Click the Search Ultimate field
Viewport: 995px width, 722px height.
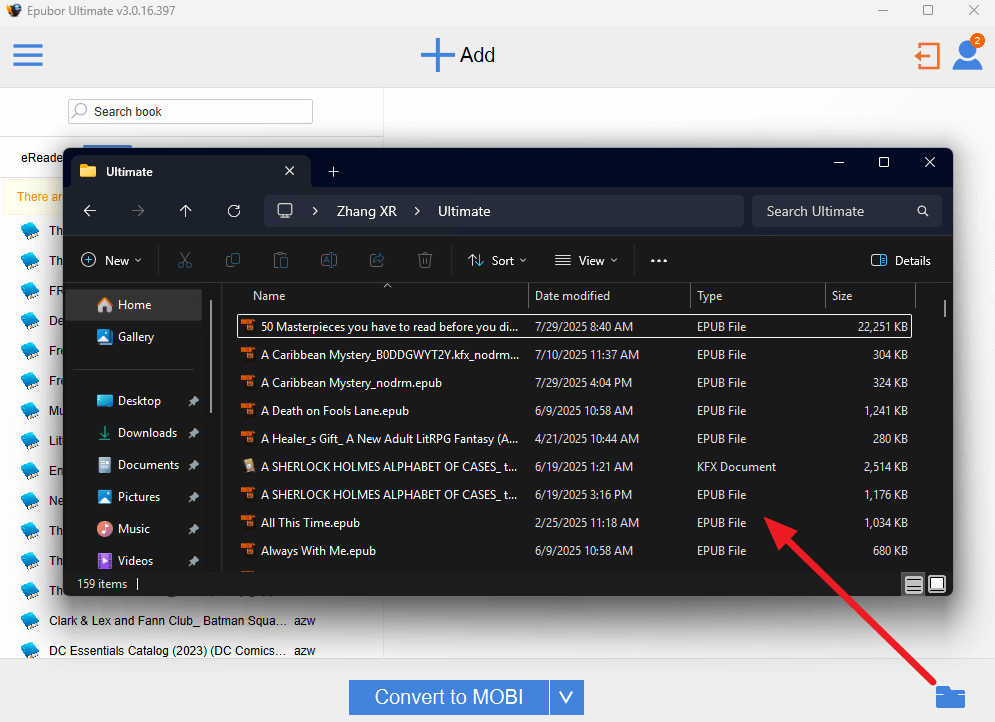coord(838,211)
